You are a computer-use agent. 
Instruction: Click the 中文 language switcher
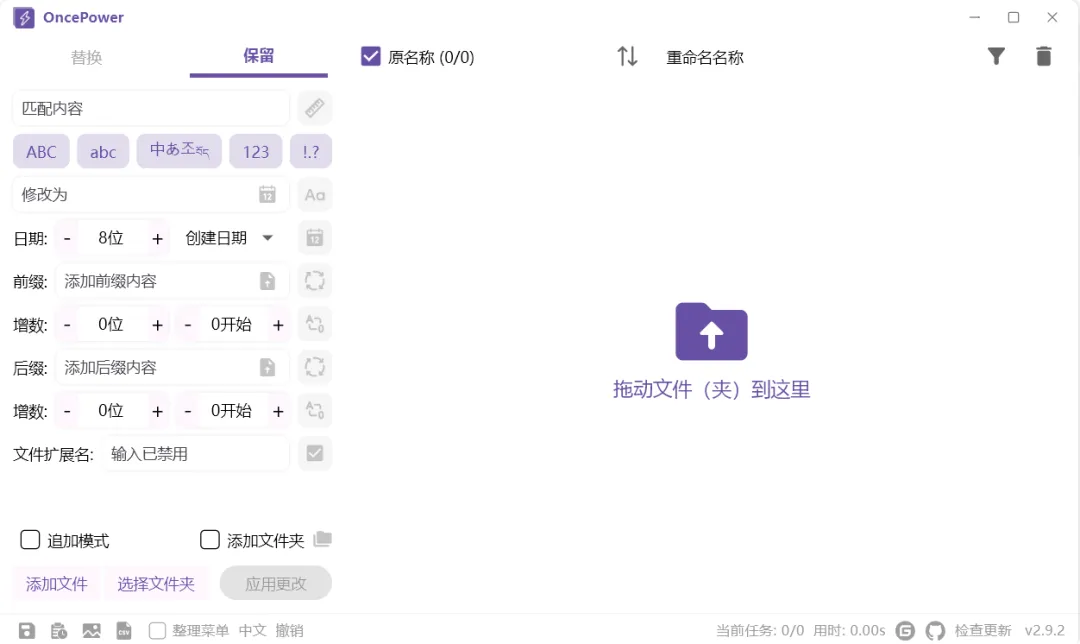pyautogui.click(x=252, y=630)
